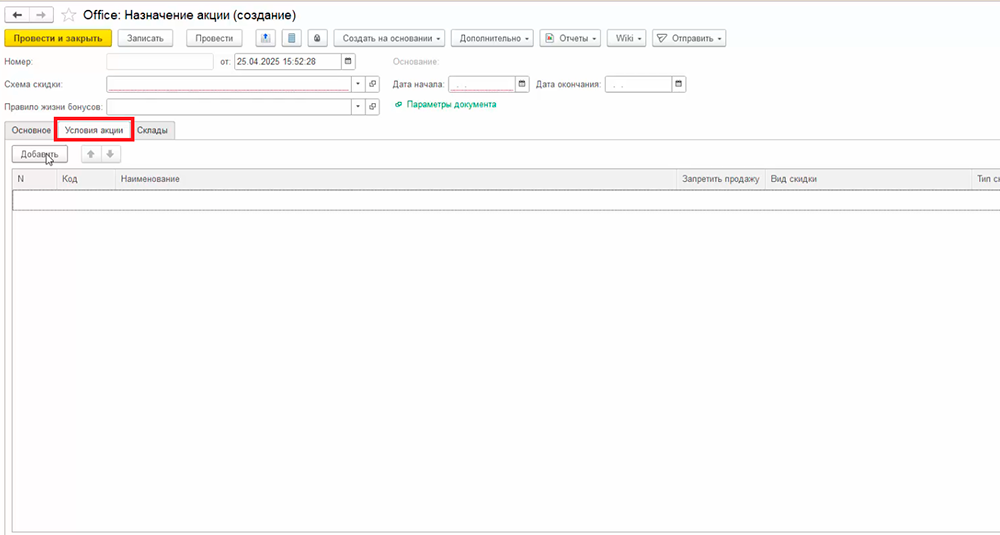Screen dimensions: 1000x535
Task: Open calendar for Дата окончания field
Action: point(679,84)
